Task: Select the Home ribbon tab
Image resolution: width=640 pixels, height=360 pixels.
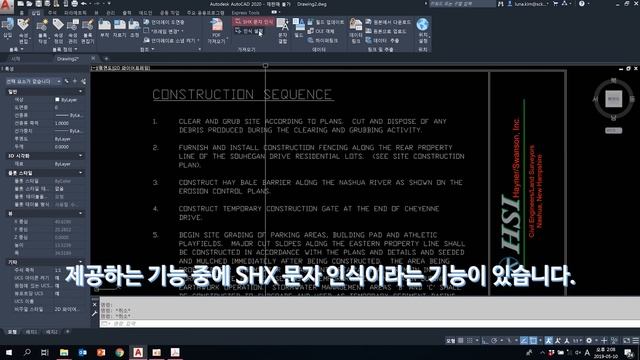Action: click(22, 13)
